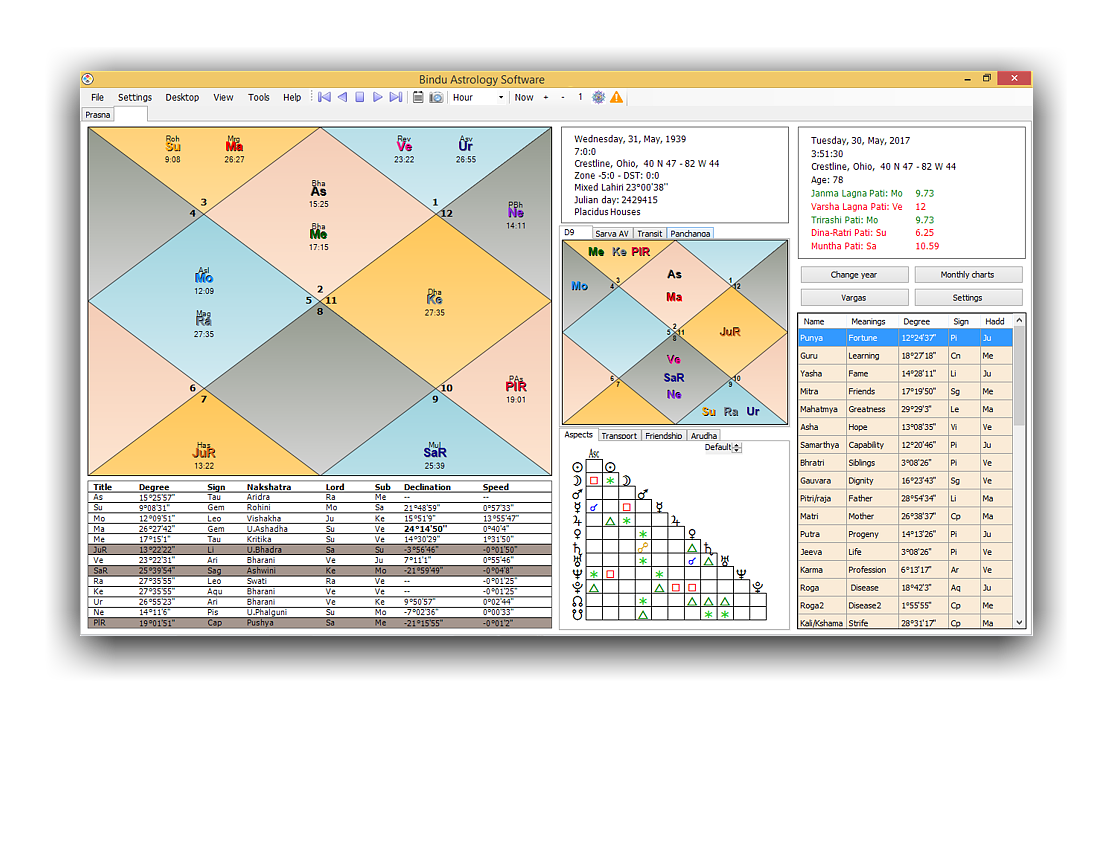Increase time step with the plus icon

545,97
